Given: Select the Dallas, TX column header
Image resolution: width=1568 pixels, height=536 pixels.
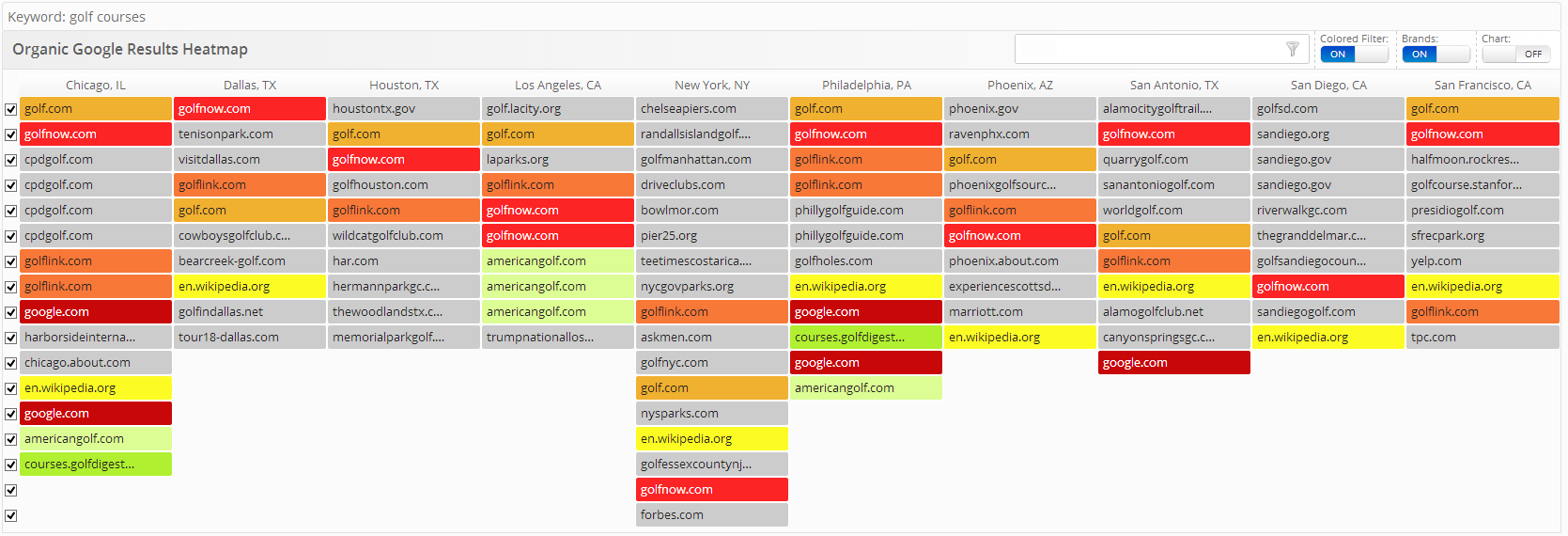Looking at the screenshot, I should [x=250, y=85].
